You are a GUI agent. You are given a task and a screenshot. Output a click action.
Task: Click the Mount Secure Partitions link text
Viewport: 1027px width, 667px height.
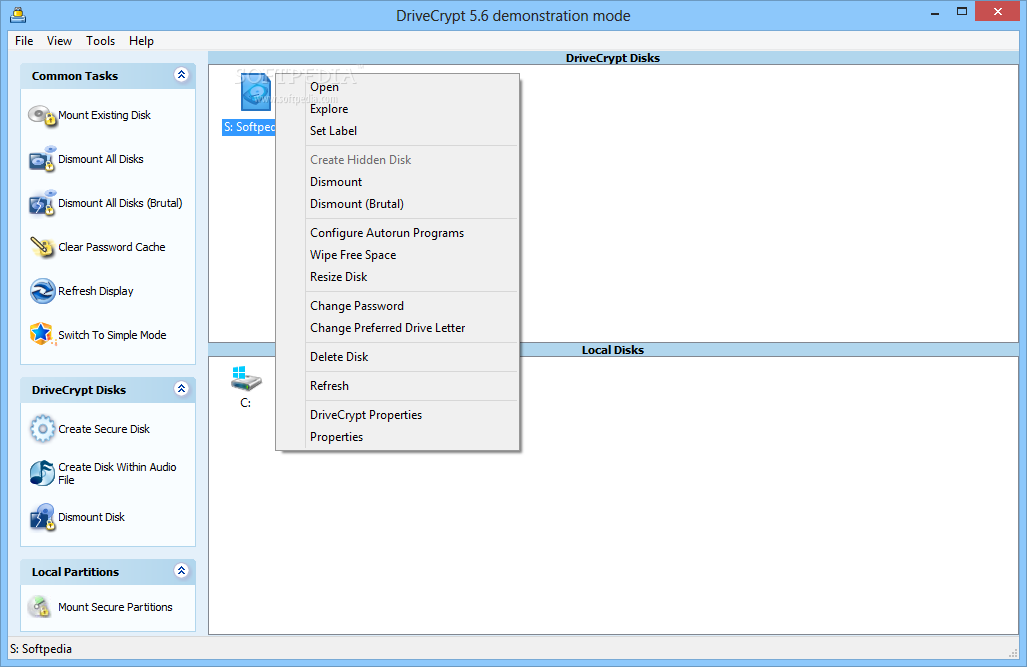[115, 607]
